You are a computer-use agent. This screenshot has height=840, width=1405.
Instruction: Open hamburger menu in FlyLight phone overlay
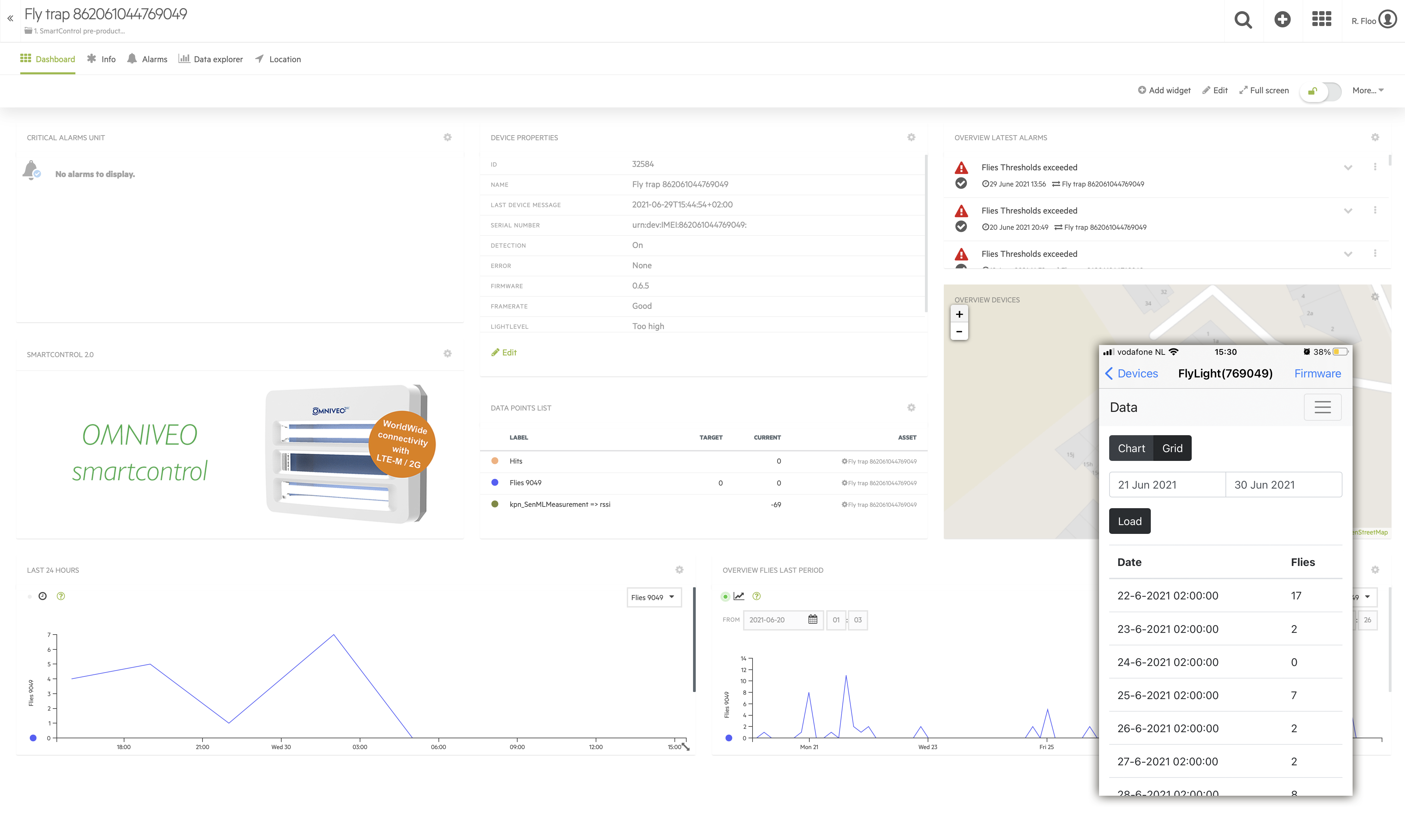pyautogui.click(x=1322, y=407)
